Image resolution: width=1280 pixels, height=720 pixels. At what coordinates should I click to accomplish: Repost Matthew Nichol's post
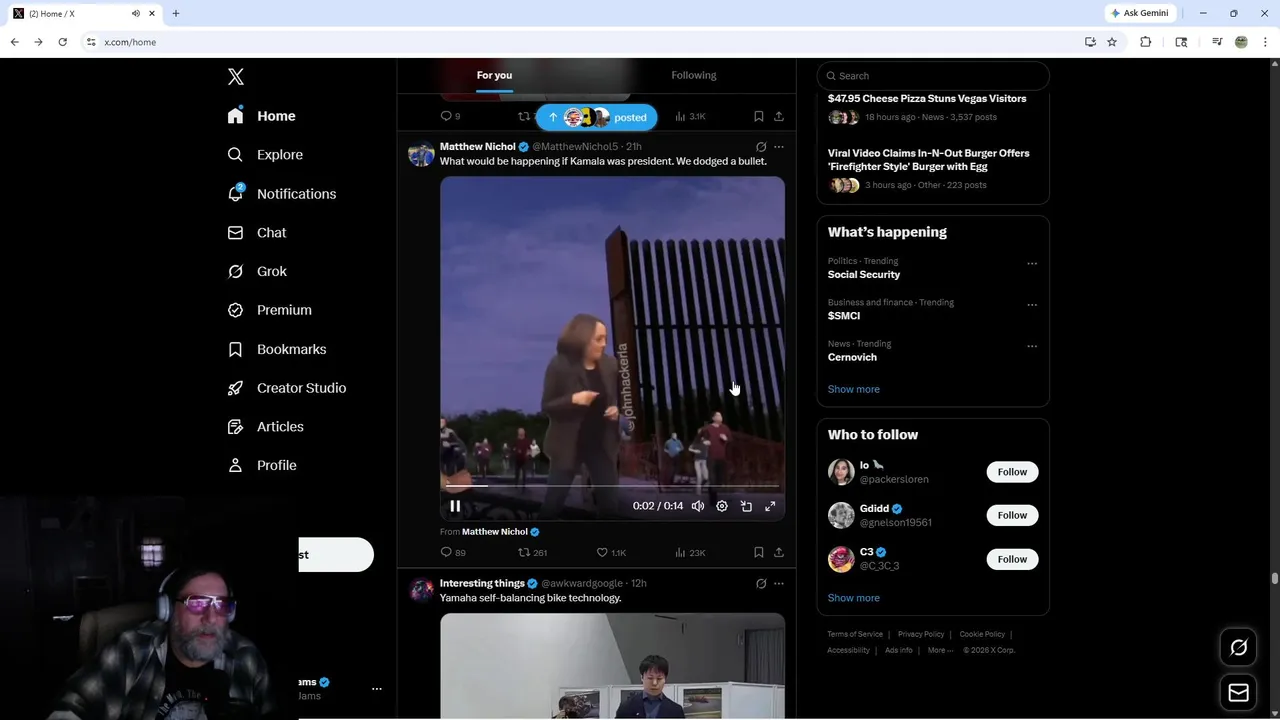pyautogui.click(x=532, y=552)
